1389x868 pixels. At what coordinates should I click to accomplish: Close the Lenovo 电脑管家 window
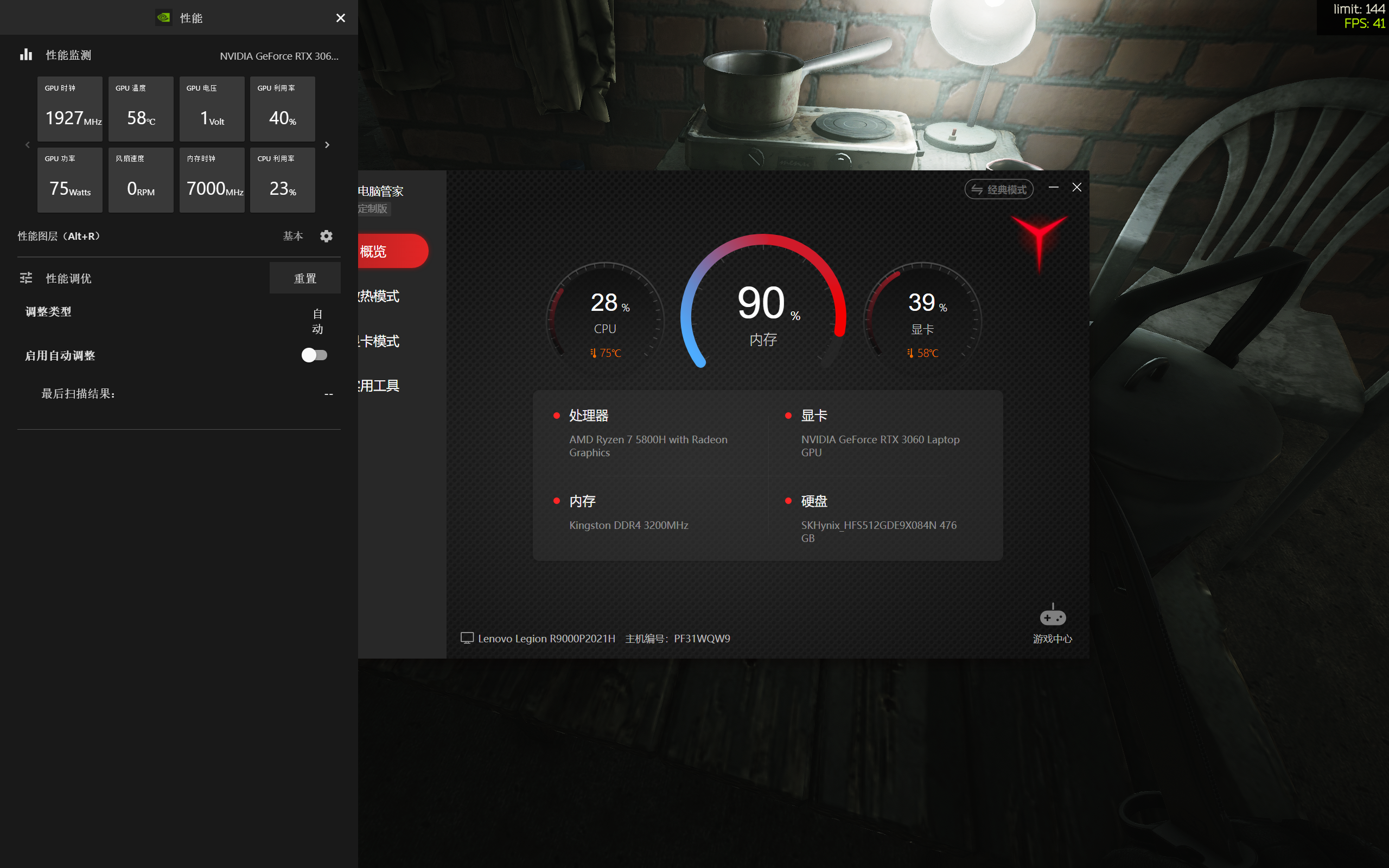tap(1077, 187)
